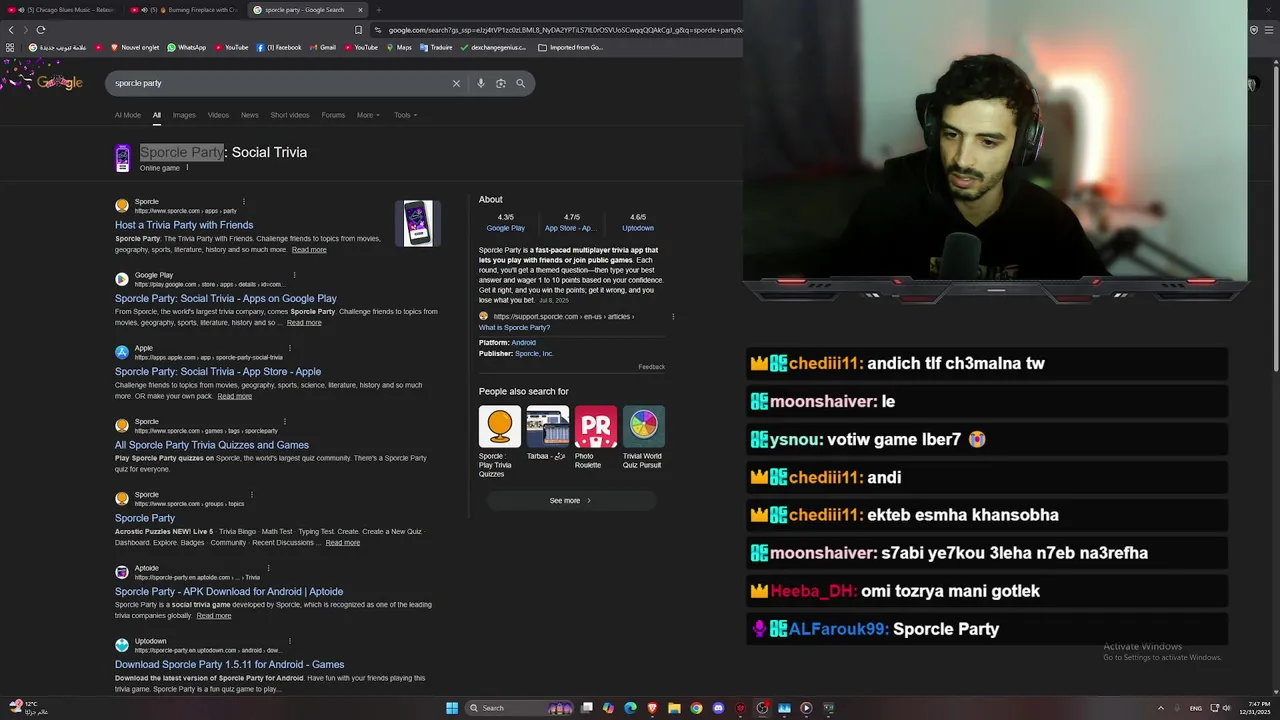Open Copilot from the taskbar
This screenshot has height=720, width=1280.
click(608, 708)
